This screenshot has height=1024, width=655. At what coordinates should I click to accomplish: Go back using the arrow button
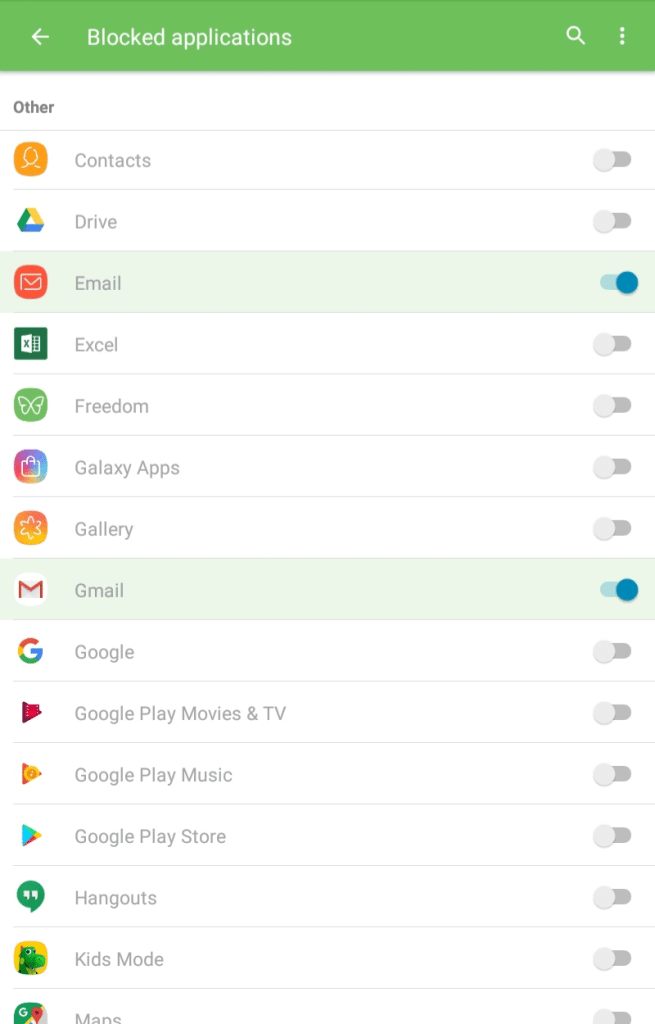pyautogui.click(x=39, y=36)
